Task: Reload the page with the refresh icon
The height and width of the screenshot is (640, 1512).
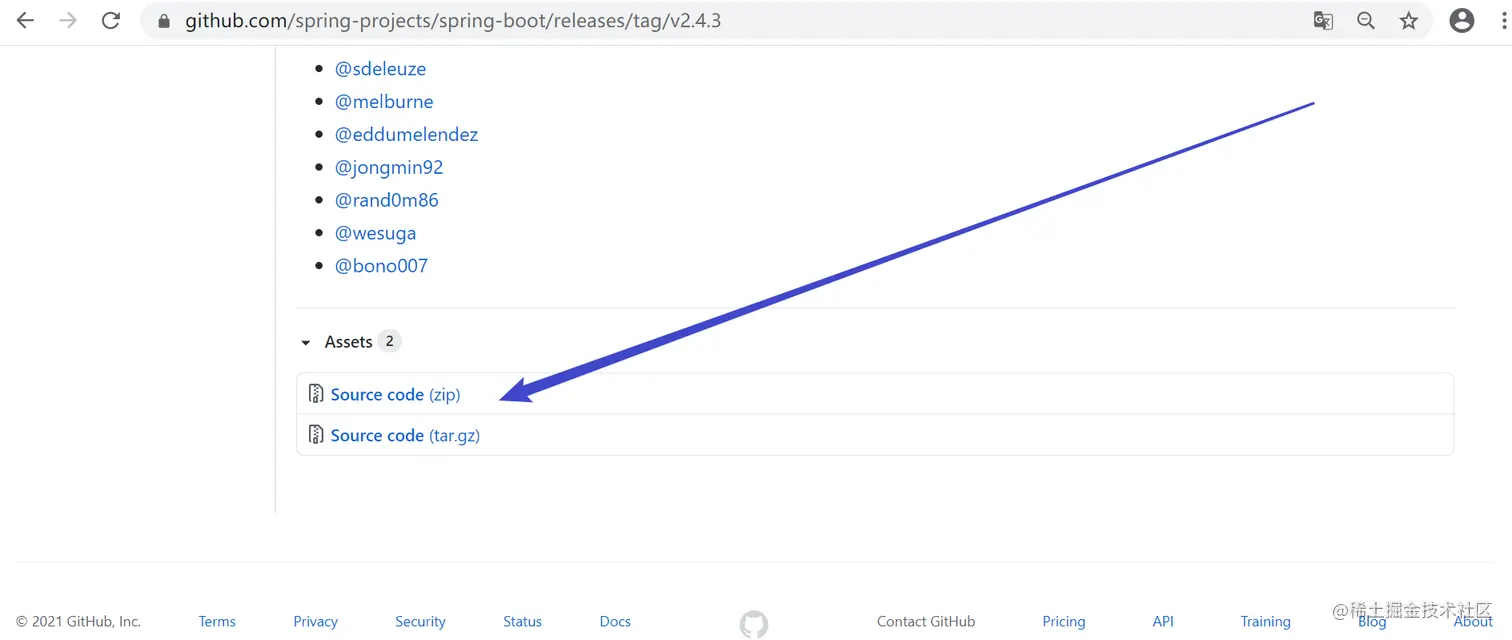Action: [111, 21]
